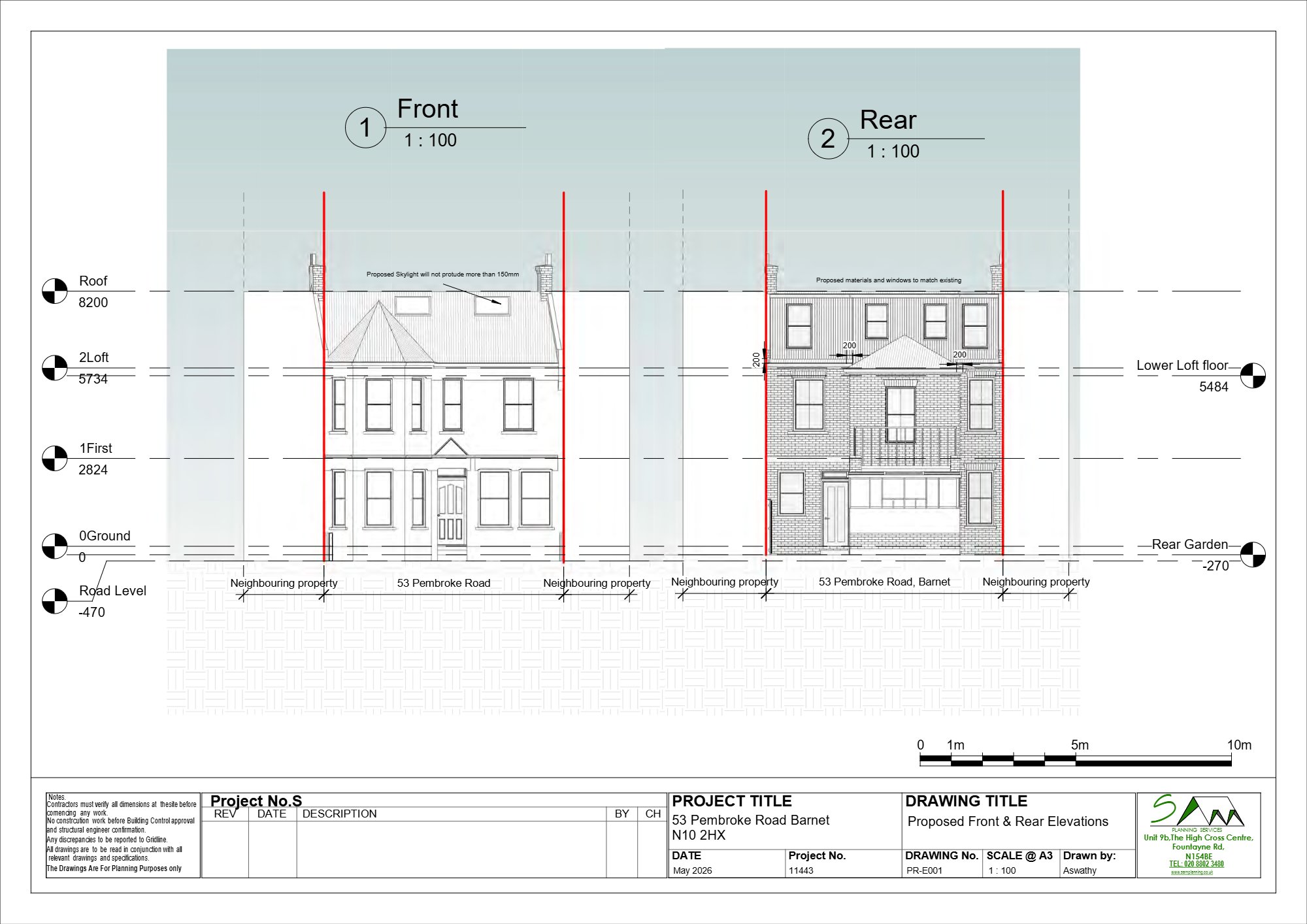Viewport: 1307px width, 924px height.
Task: Select the drawn by name Aswathy
Action: [x=1080, y=870]
